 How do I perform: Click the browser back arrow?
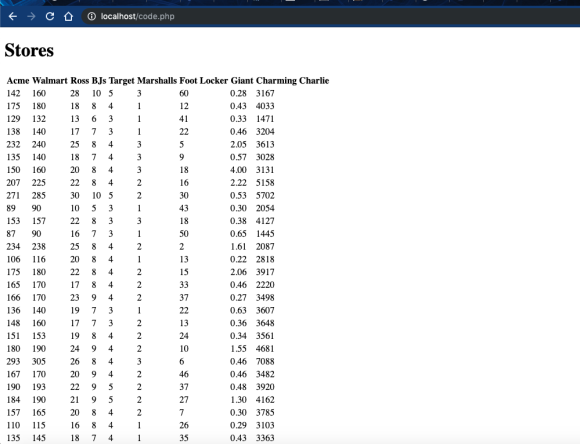click(13, 16)
